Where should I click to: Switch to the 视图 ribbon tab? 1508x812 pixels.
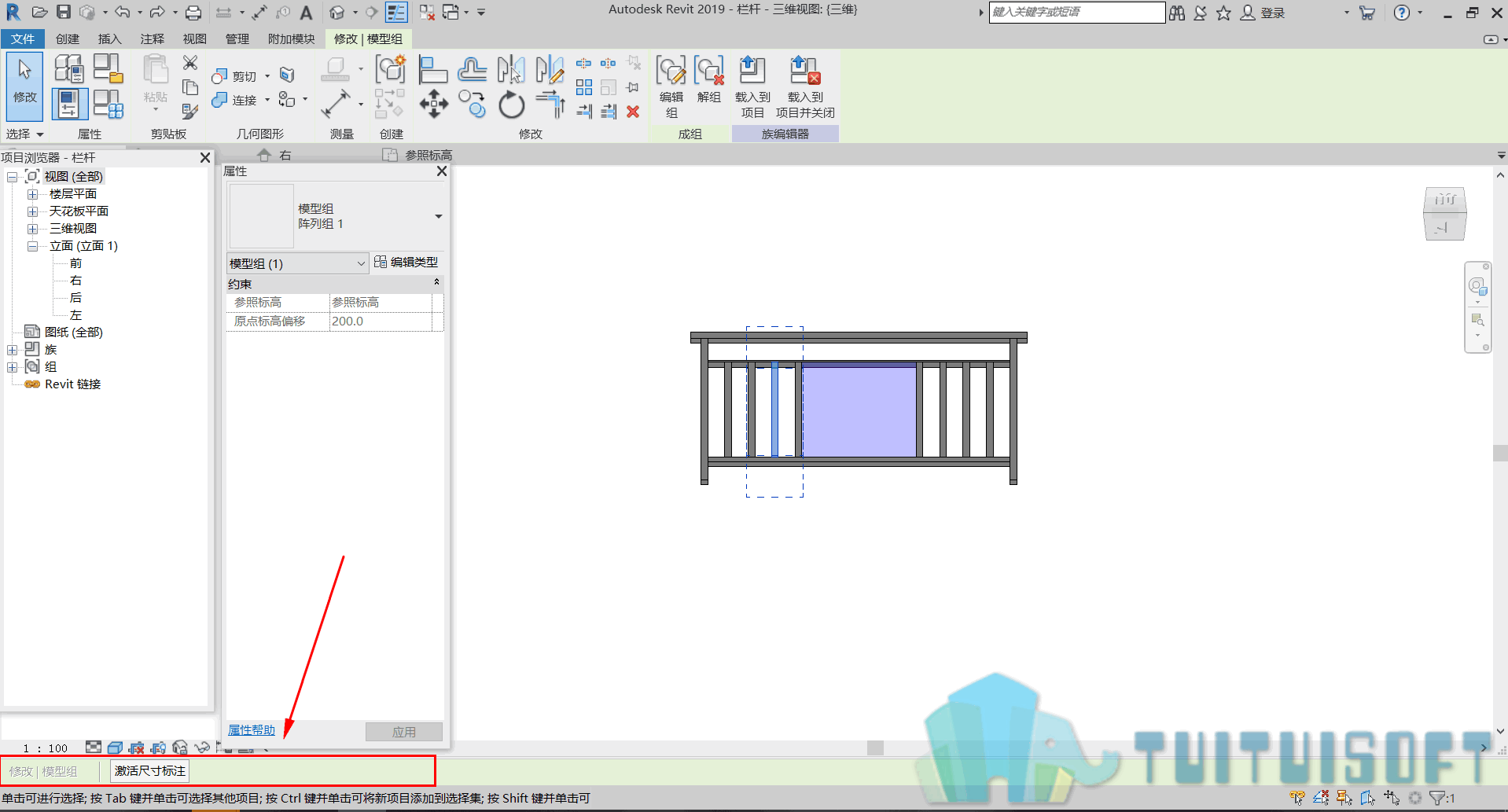(x=194, y=39)
